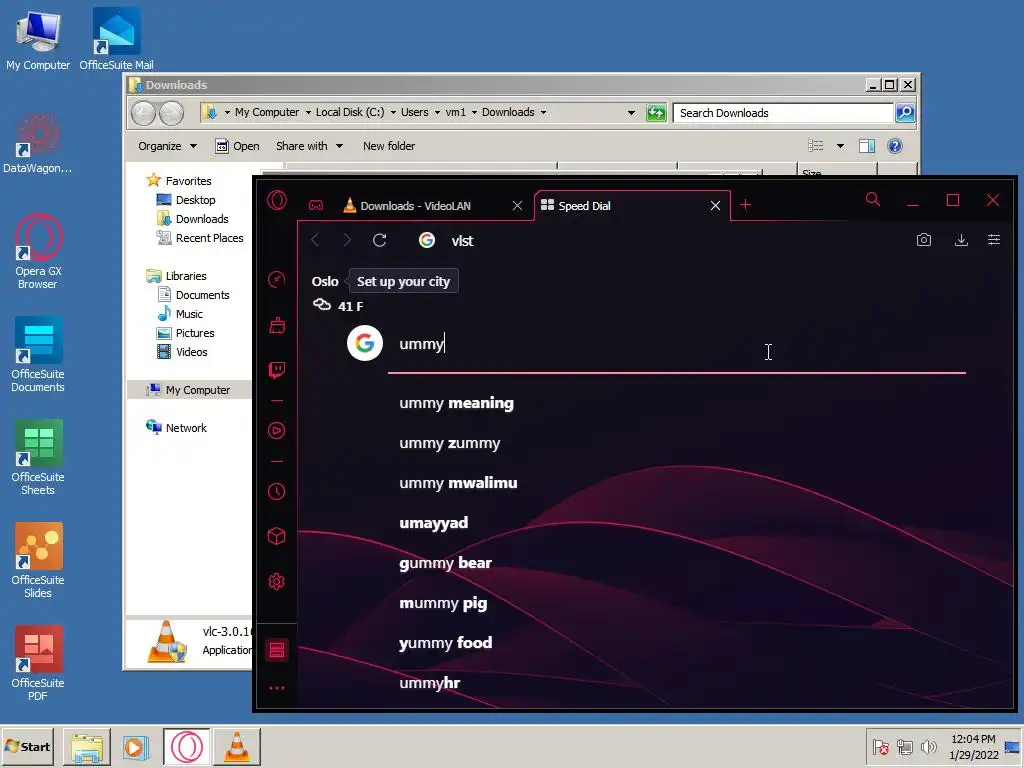Open History clock icon in sidebar
The width and height of the screenshot is (1024, 768).
click(x=277, y=491)
